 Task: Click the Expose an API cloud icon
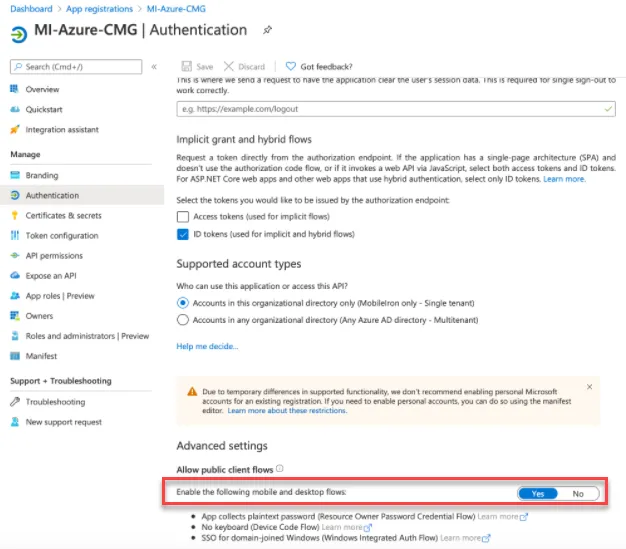(15, 275)
